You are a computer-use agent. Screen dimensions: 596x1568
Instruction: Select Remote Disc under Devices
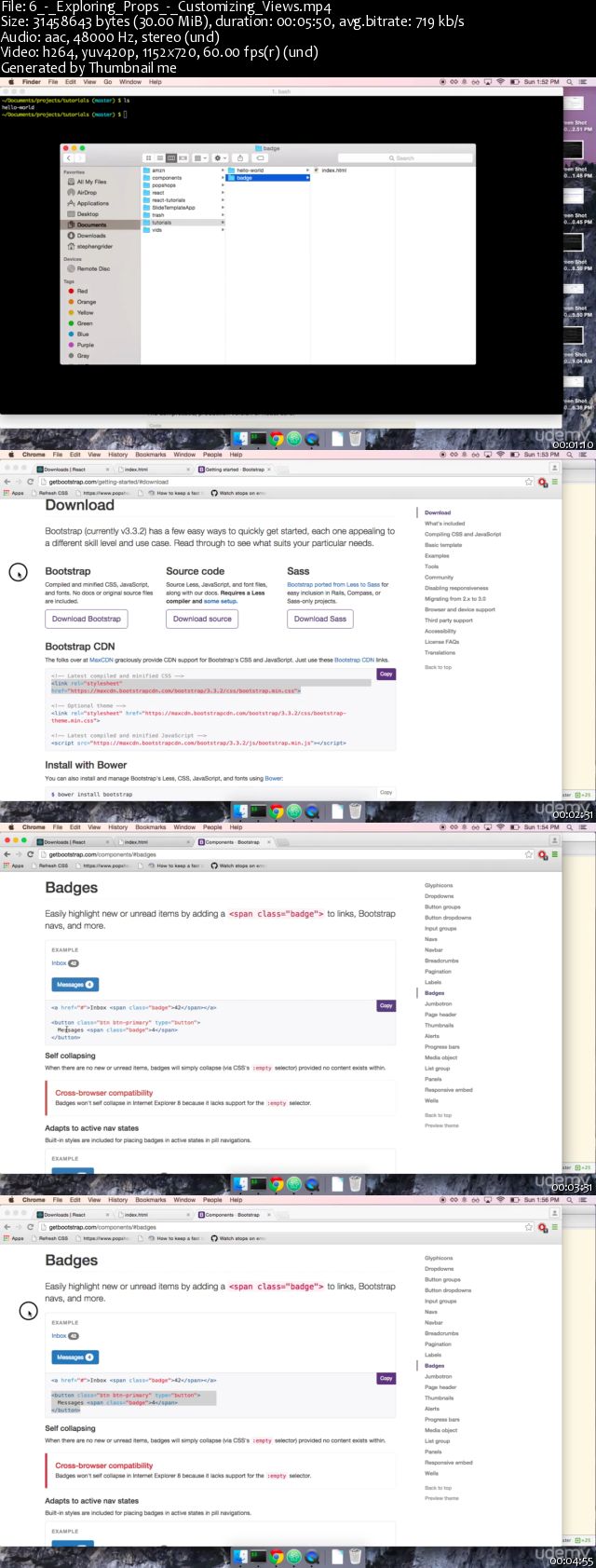(x=92, y=268)
